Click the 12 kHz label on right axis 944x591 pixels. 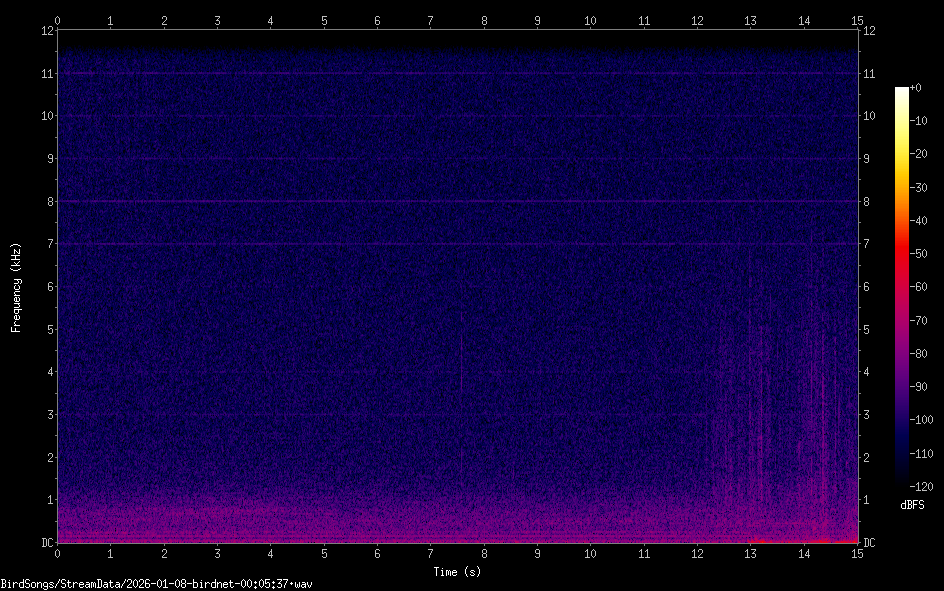[870, 30]
